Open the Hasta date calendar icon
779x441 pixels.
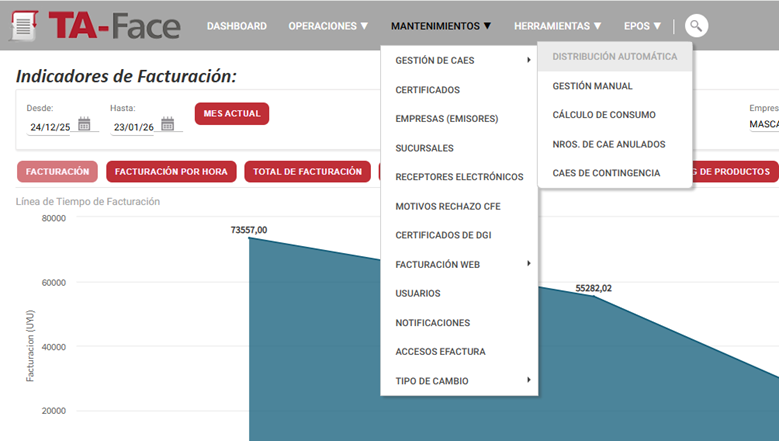pyautogui.click(x=168, y=124)
